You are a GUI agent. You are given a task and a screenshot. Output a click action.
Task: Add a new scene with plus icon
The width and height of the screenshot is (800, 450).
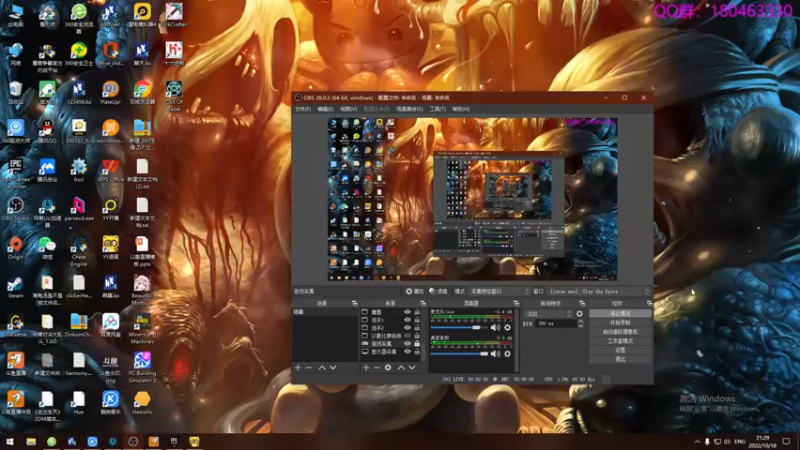pos(298,367)
